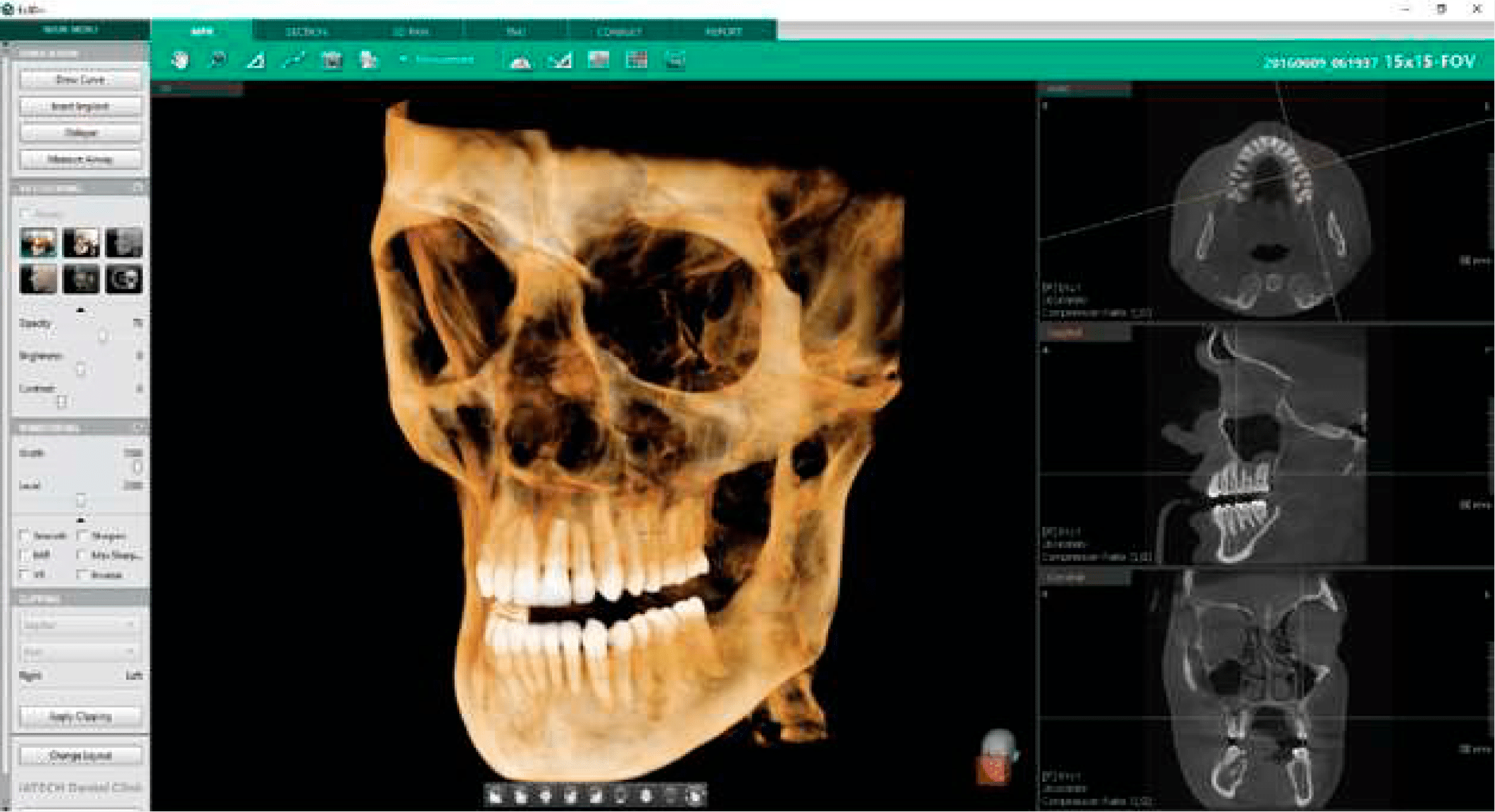Image resolution: width=1495 pixels, height=812 pixels.
Task: Click the single image view icon
Action: [x=598, y=61]
